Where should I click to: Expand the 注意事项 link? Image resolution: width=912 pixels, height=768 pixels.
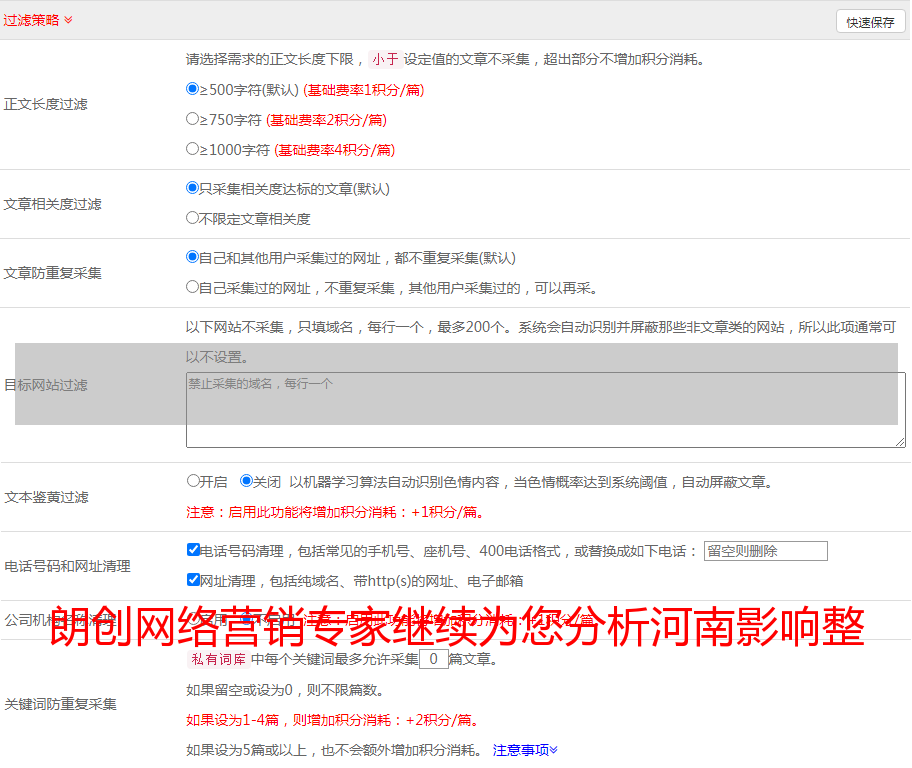[525, 750]
